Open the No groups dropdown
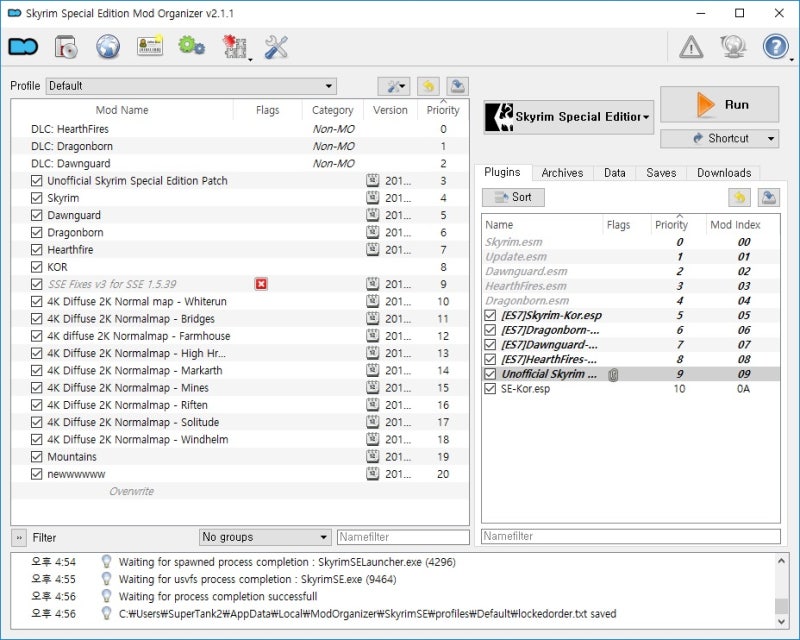 point(265,537)
